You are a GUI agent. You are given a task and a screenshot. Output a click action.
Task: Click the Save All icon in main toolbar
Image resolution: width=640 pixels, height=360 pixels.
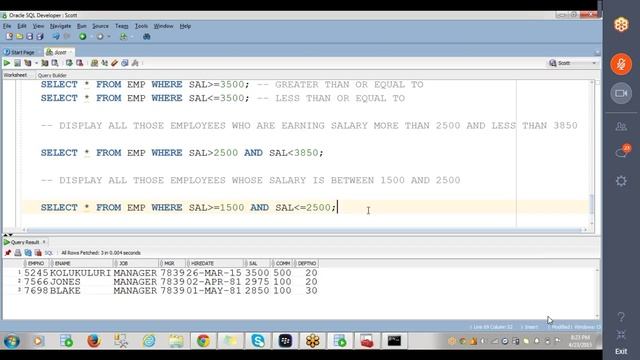(40, 36)
